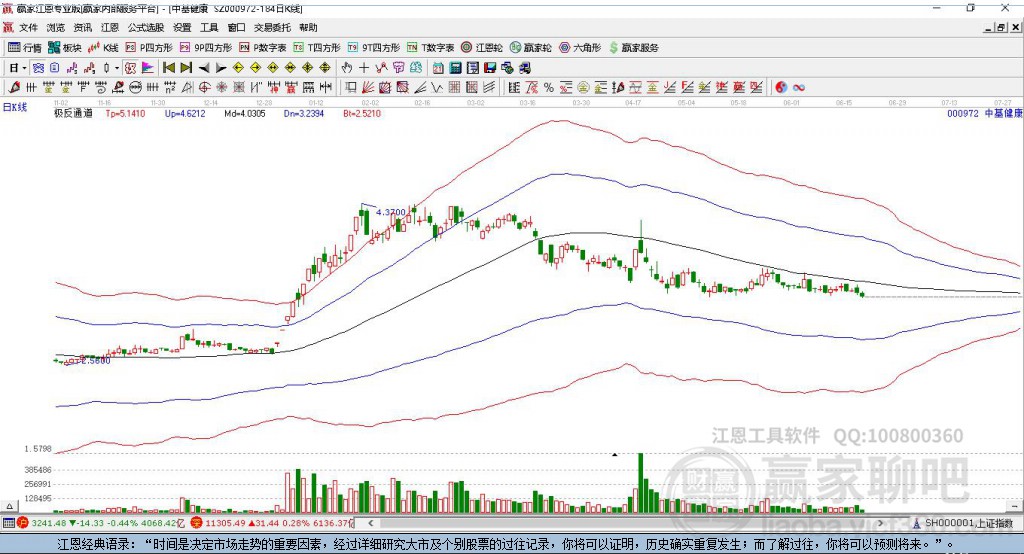Image resolution: width=1024 pixels, height=554 pixels.
Task: Open the 赢家轮 wheel tool
Action: (531, 48)
